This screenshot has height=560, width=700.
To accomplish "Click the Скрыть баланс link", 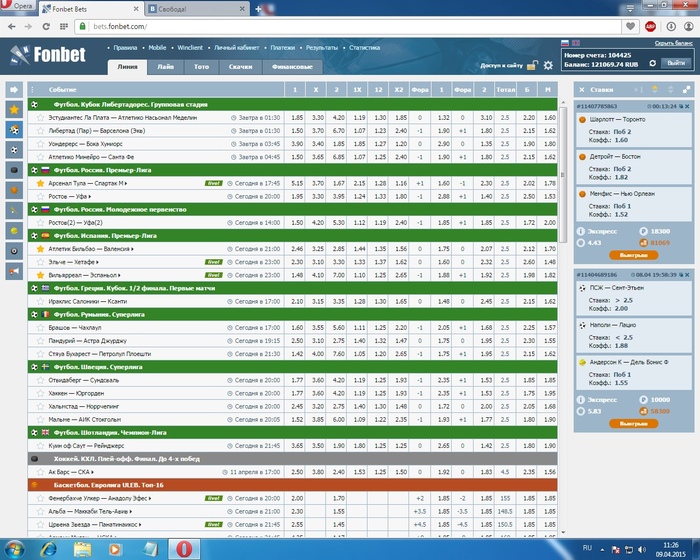I will (x=674, y=43).
